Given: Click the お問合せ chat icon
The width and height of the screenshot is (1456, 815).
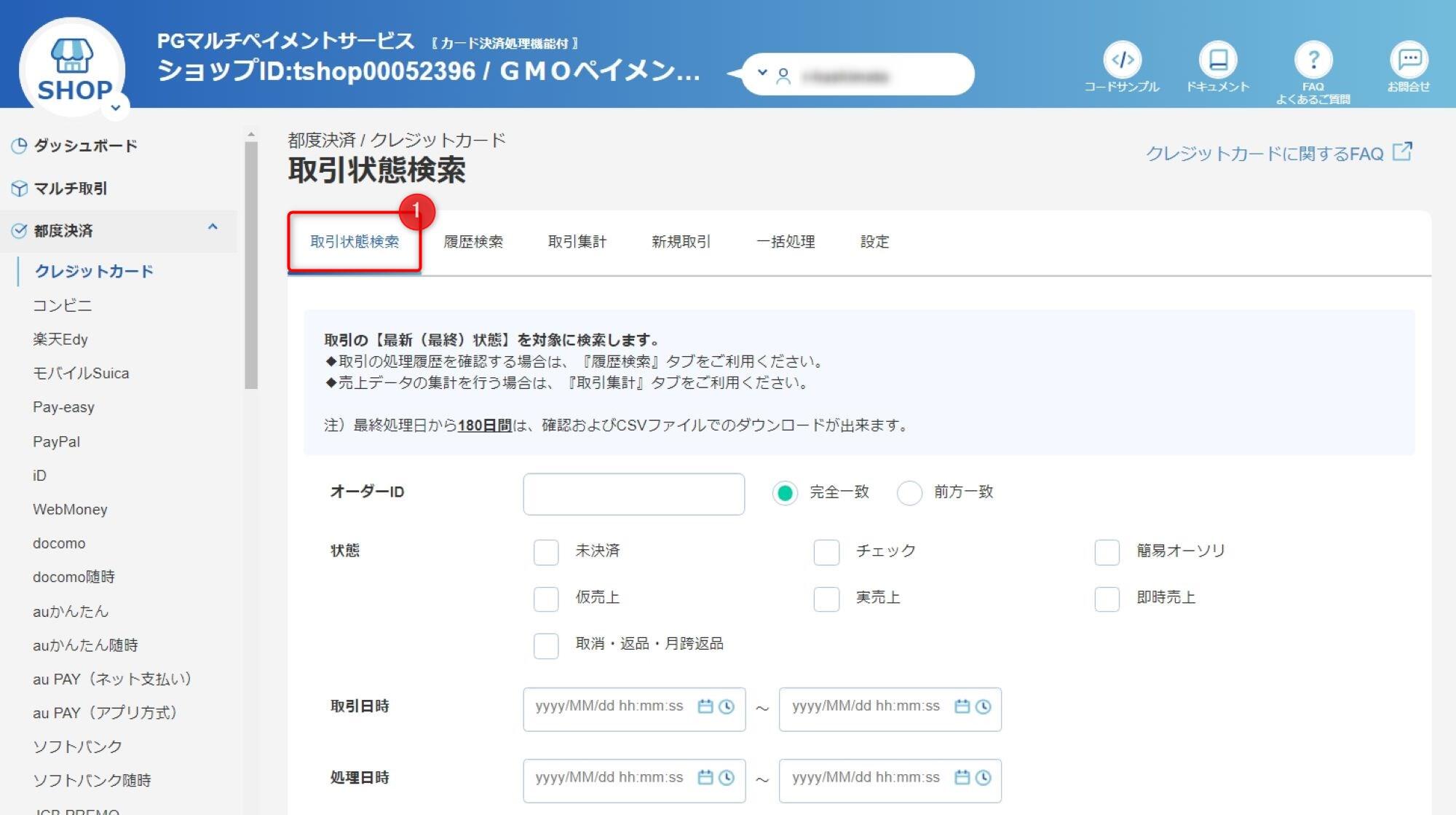Looking at the screenshot, I should (x=1409, y=60).
